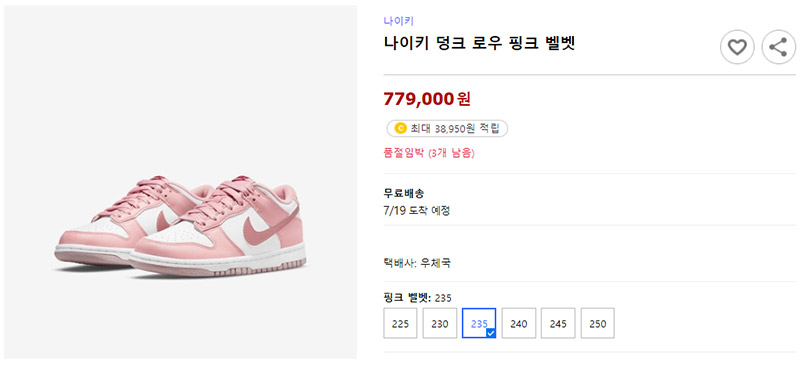
Task: Choose size 240
Action: coord(518,323)
